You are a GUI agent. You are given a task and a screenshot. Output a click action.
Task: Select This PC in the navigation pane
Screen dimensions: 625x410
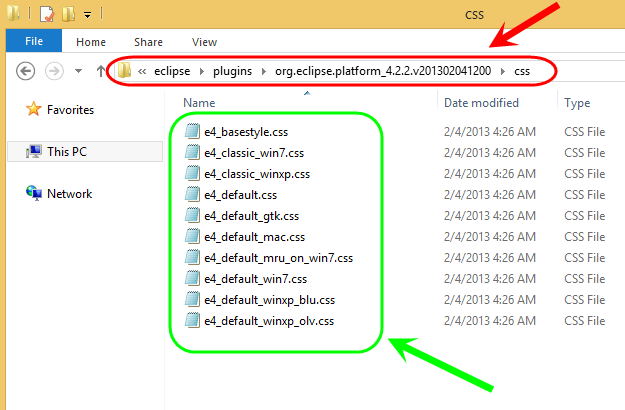click(67, 152)
